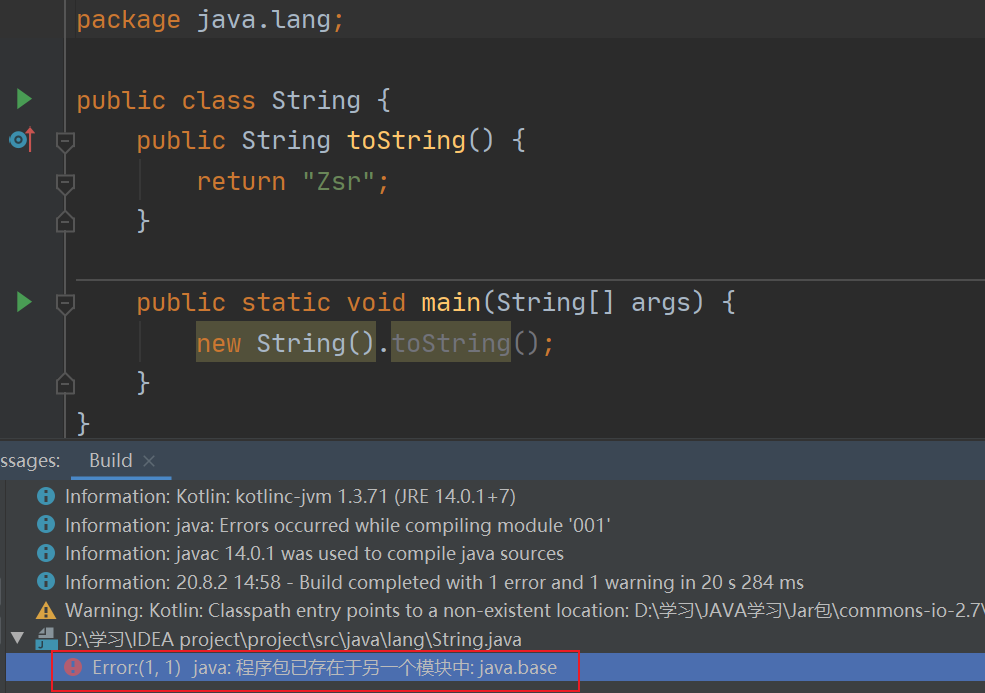Click the yellow warning triangle icon
This screenshot has height=693, width=985.
[46, 611]
